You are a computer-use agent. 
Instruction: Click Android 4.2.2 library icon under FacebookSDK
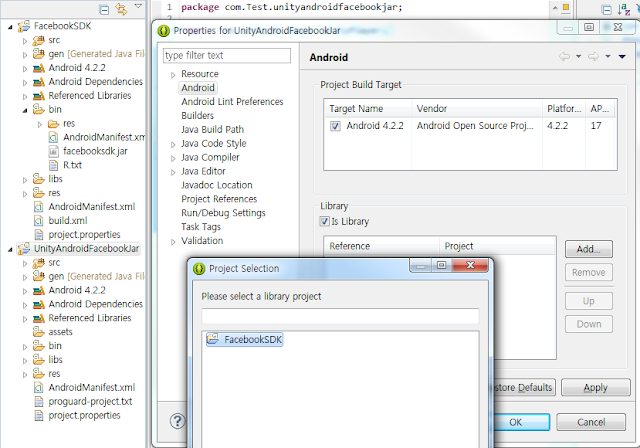pos(38,68)
